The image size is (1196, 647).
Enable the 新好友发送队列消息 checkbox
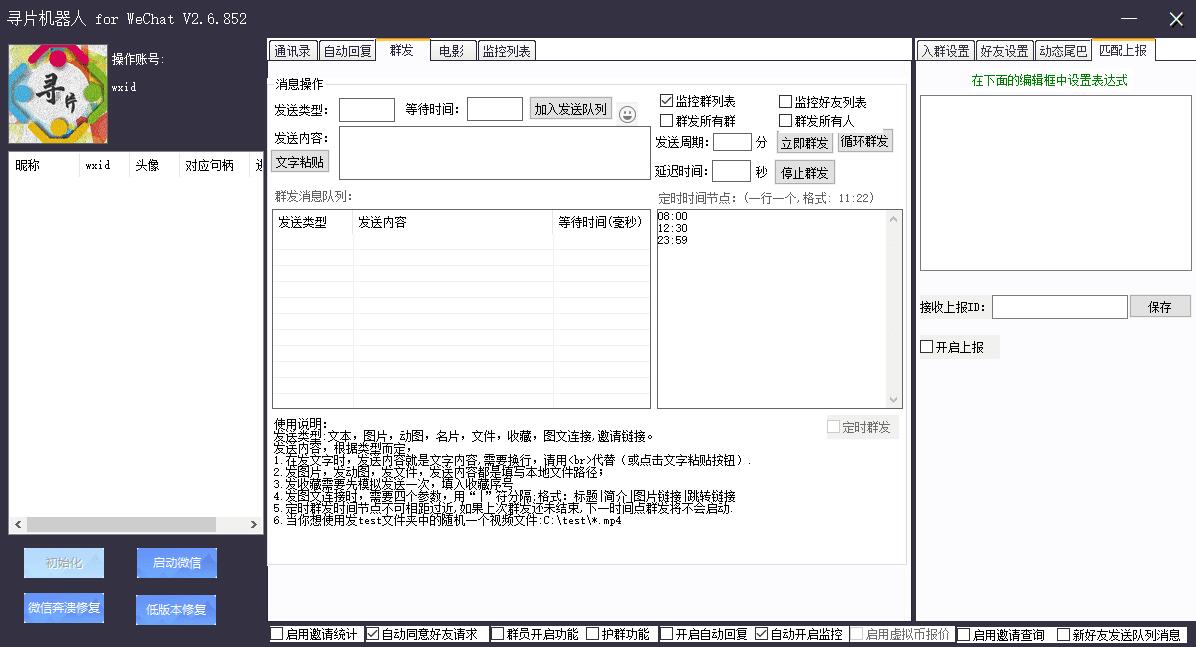tap(1063, 635)
